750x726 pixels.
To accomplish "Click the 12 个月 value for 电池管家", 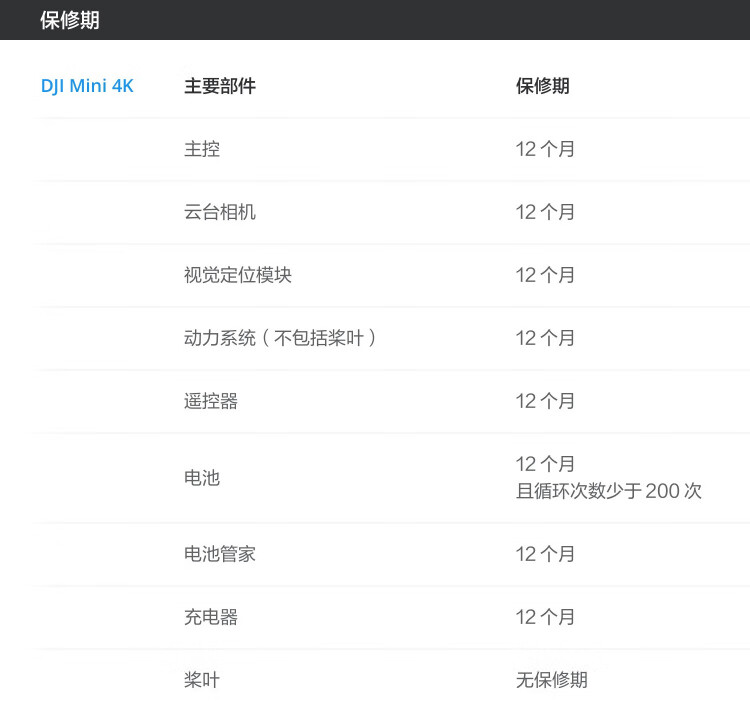I will (546, 553).
